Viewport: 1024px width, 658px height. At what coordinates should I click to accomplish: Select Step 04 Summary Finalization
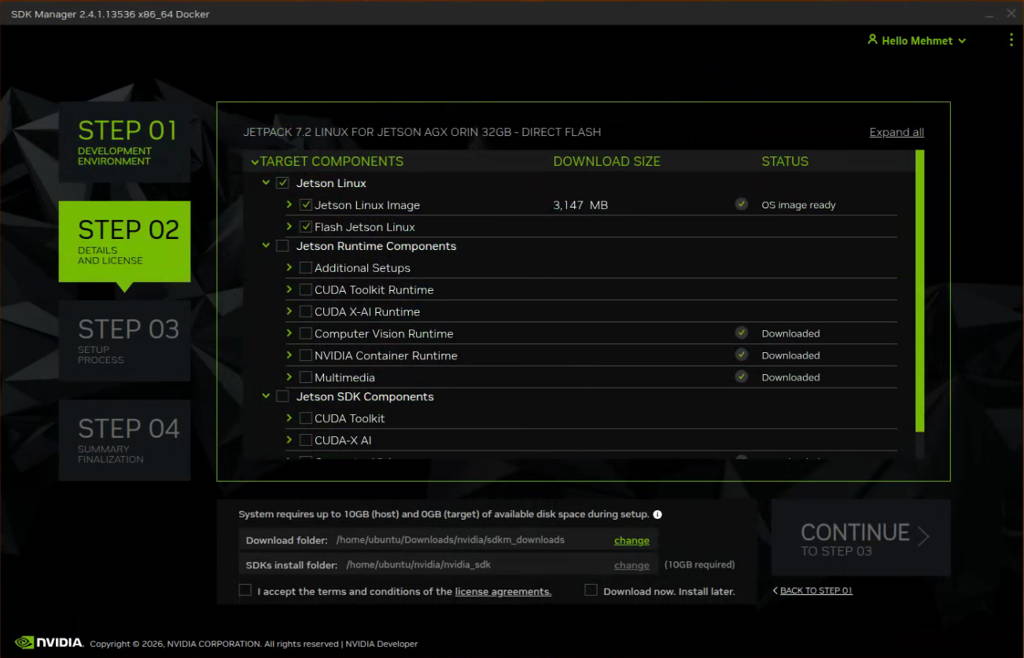pos(125,440)
